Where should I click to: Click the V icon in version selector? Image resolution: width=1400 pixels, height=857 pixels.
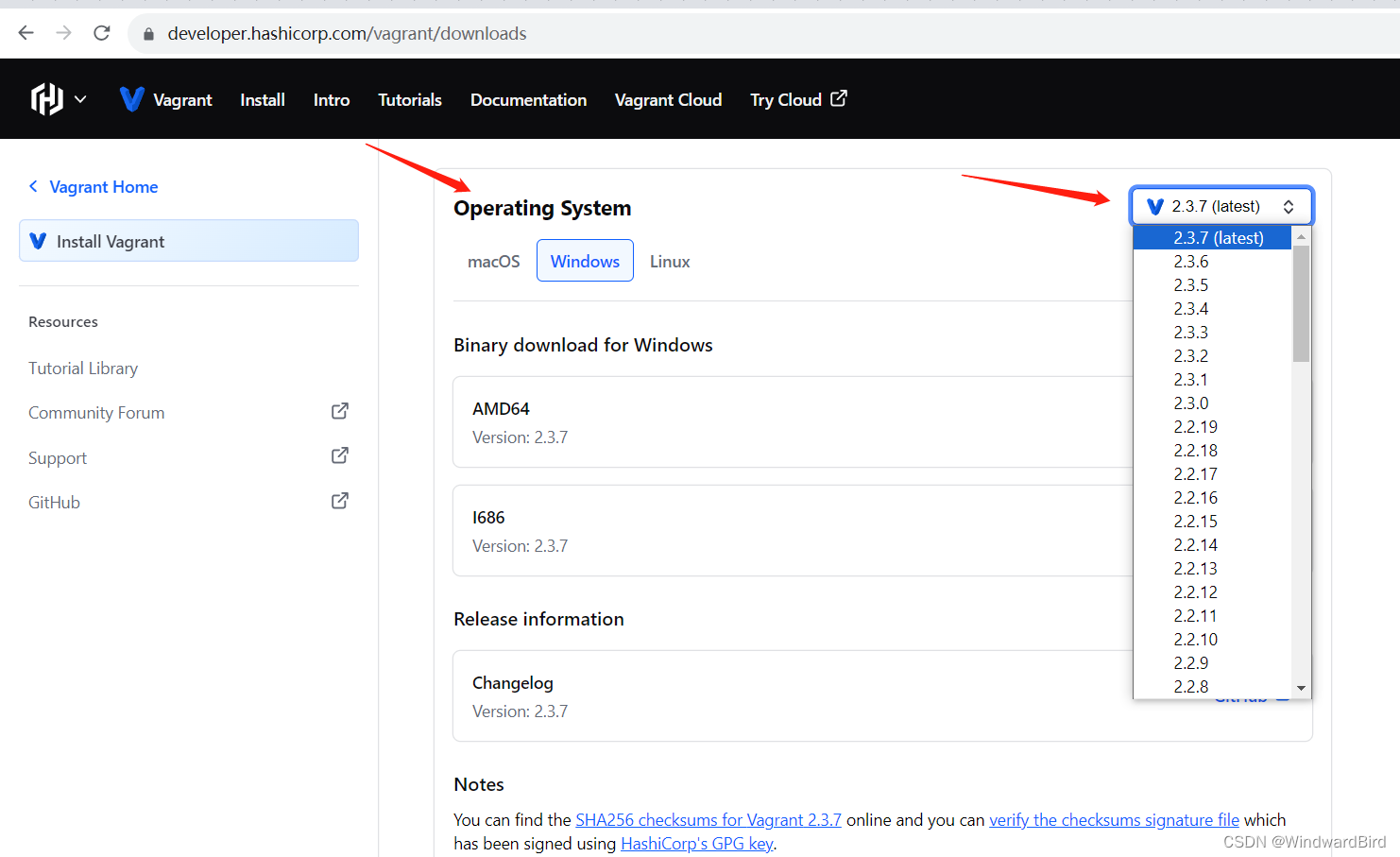1154,206
